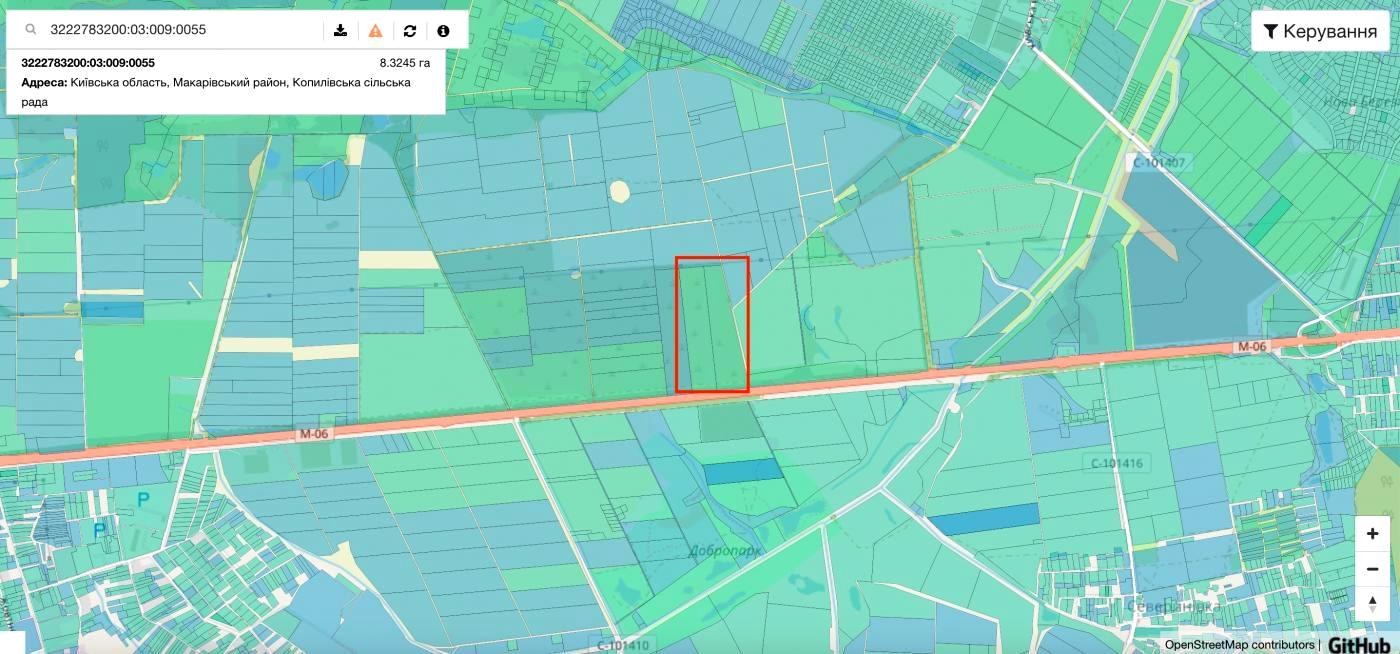The width and height of the screenshot is (1400, 654).
Task: Click the download parcel data icon
Action: pos(341,30)
